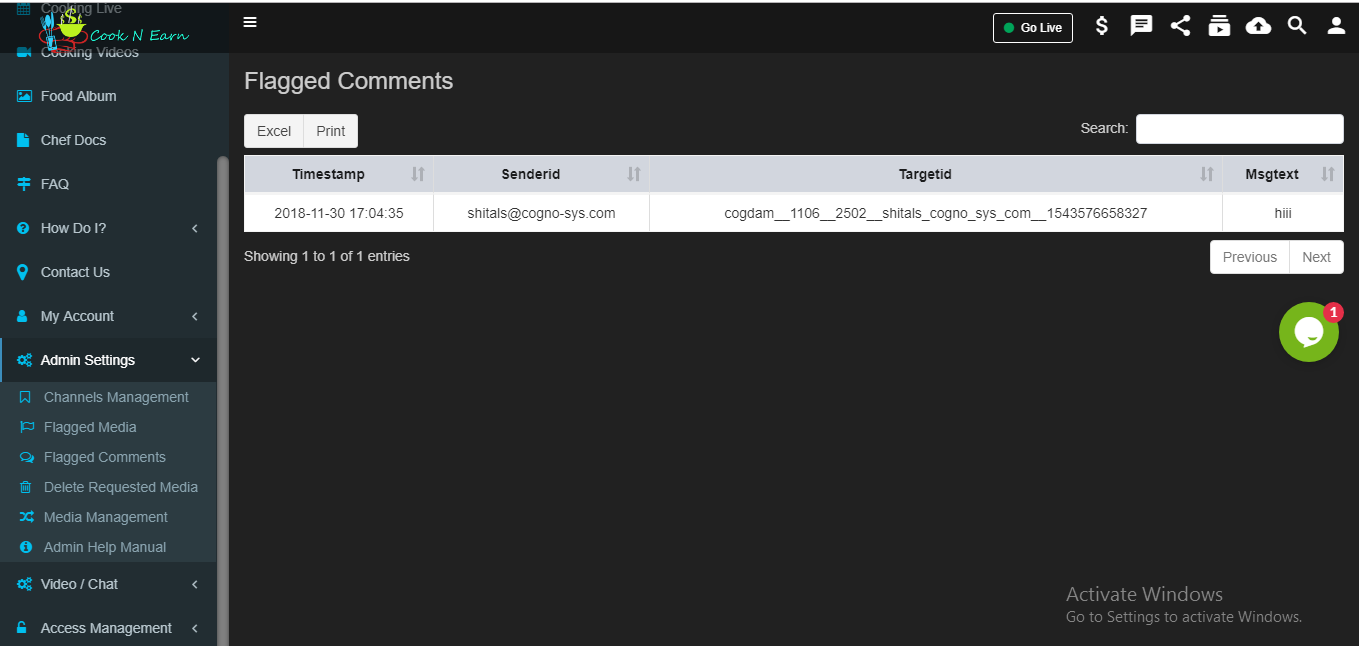Click the sidebar vertical scrollbar
Viewport: 1359px width, 646px height.
tap(223, 400)
